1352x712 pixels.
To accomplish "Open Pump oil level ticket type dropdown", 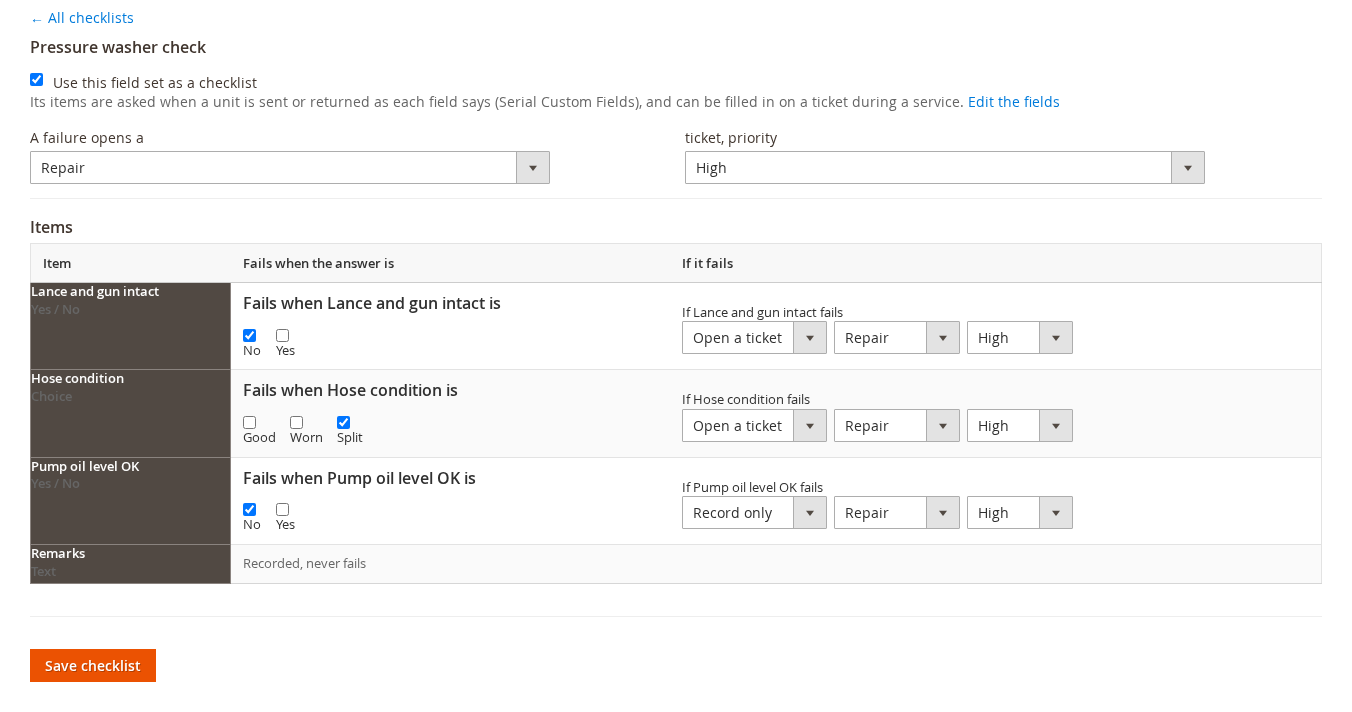I will 897,513.
